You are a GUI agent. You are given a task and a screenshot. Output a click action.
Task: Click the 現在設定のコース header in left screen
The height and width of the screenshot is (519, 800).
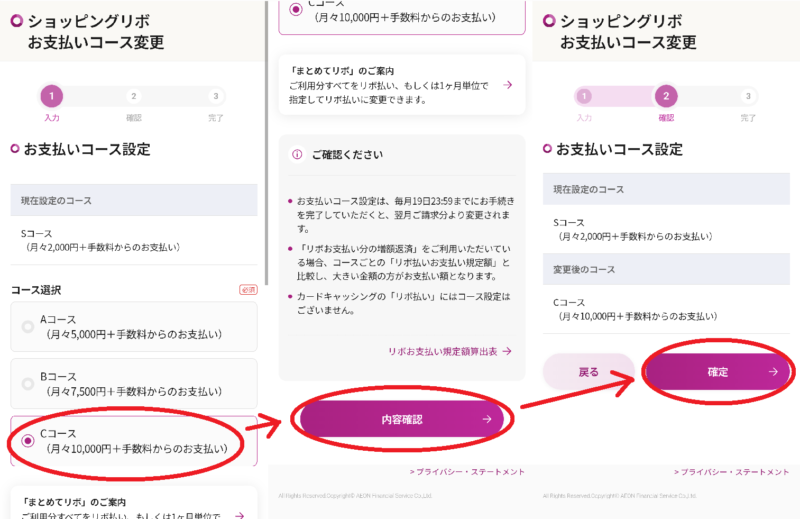coord(134,200)
